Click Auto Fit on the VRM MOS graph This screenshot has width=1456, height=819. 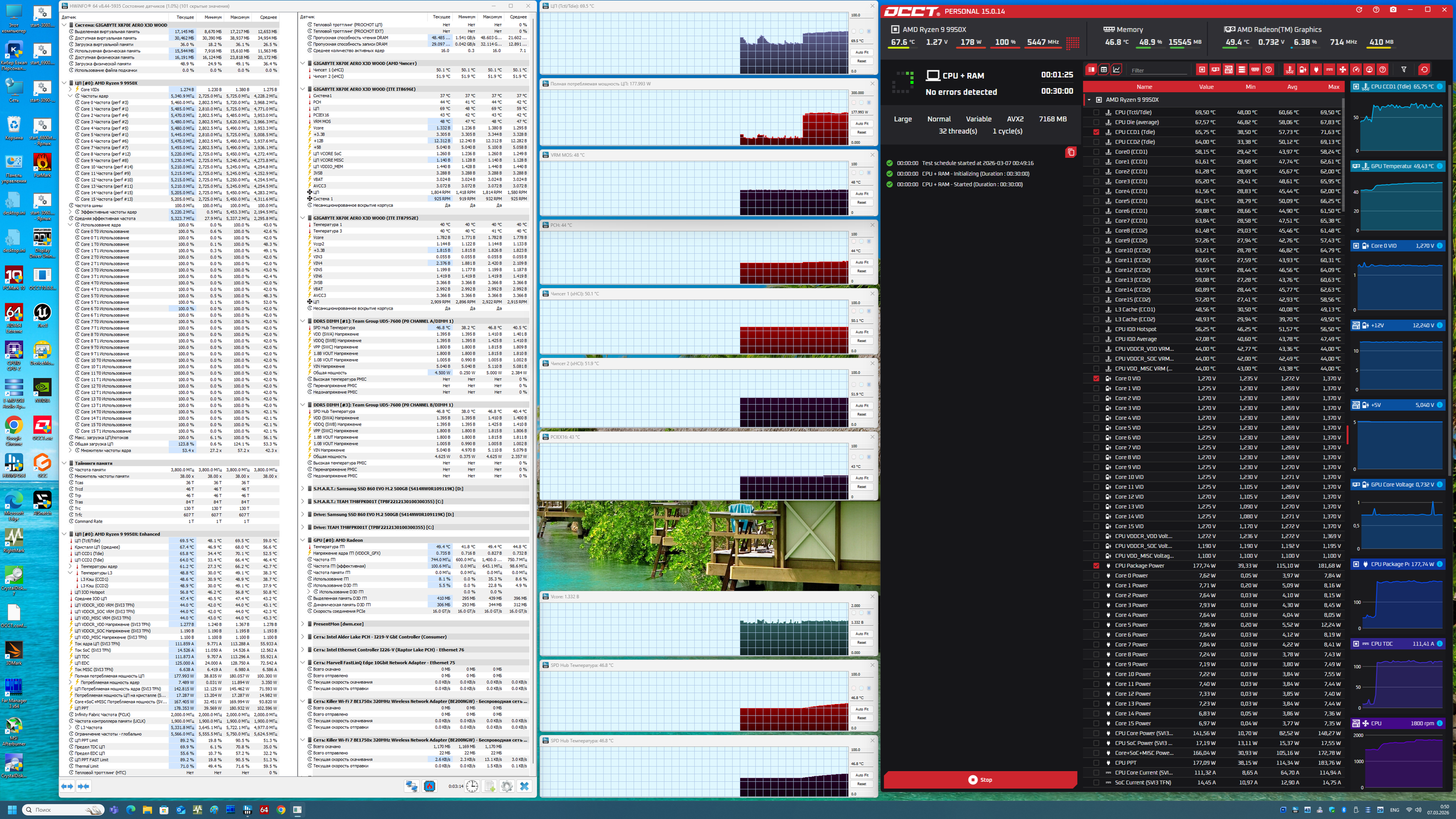(861, 193)
